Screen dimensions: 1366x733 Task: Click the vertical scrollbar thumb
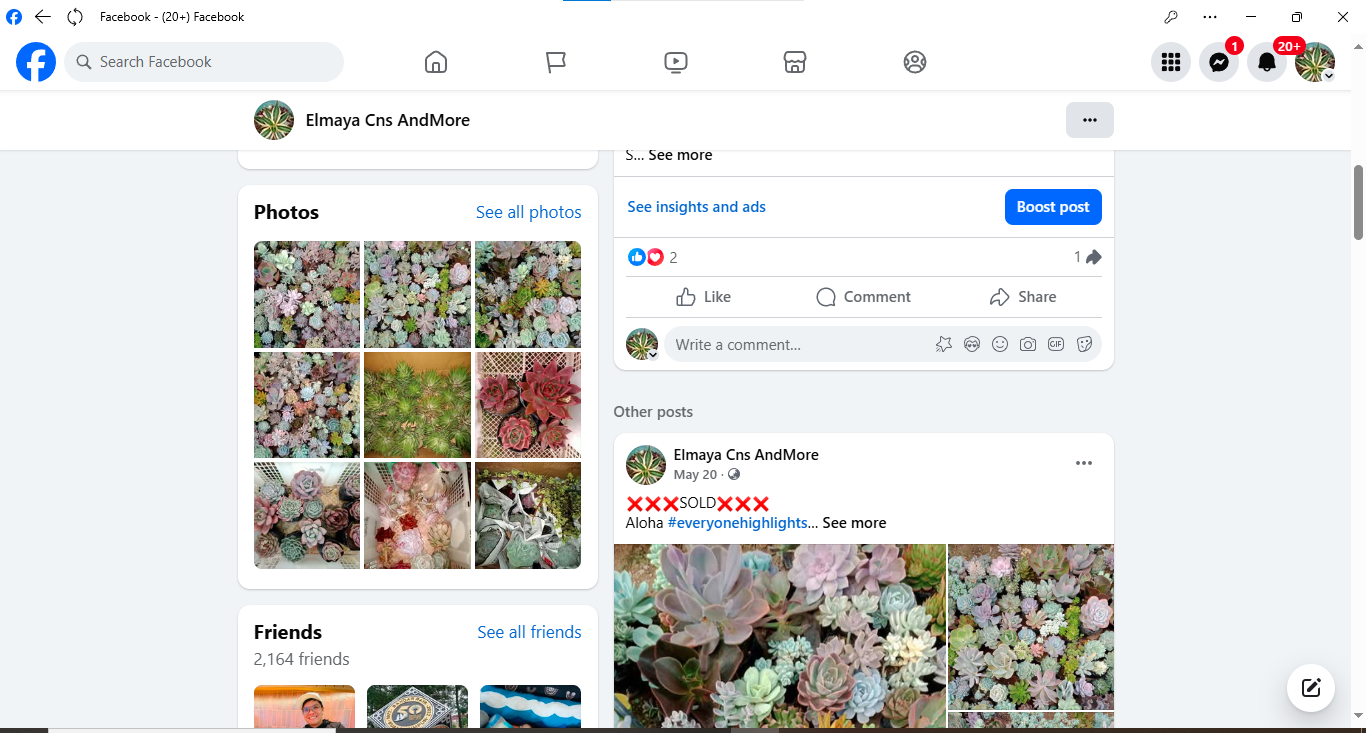tap(1358, 202)
